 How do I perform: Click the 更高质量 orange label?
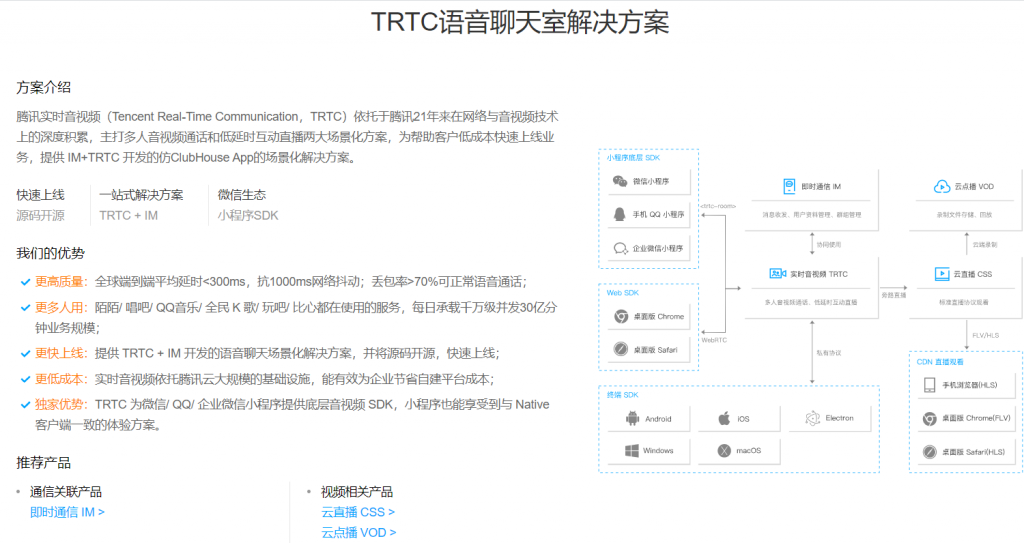60,282
